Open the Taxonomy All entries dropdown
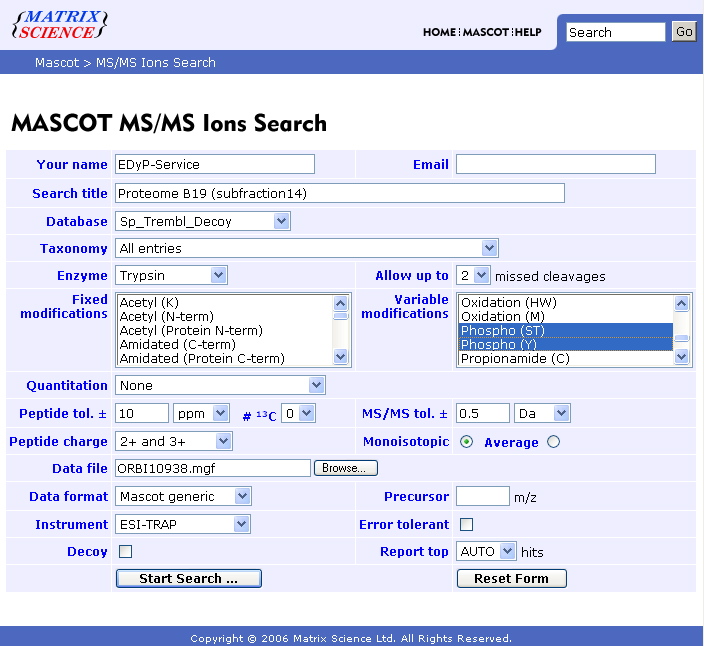Viewport: 704px width, 646px height. (x=307, y=248)
